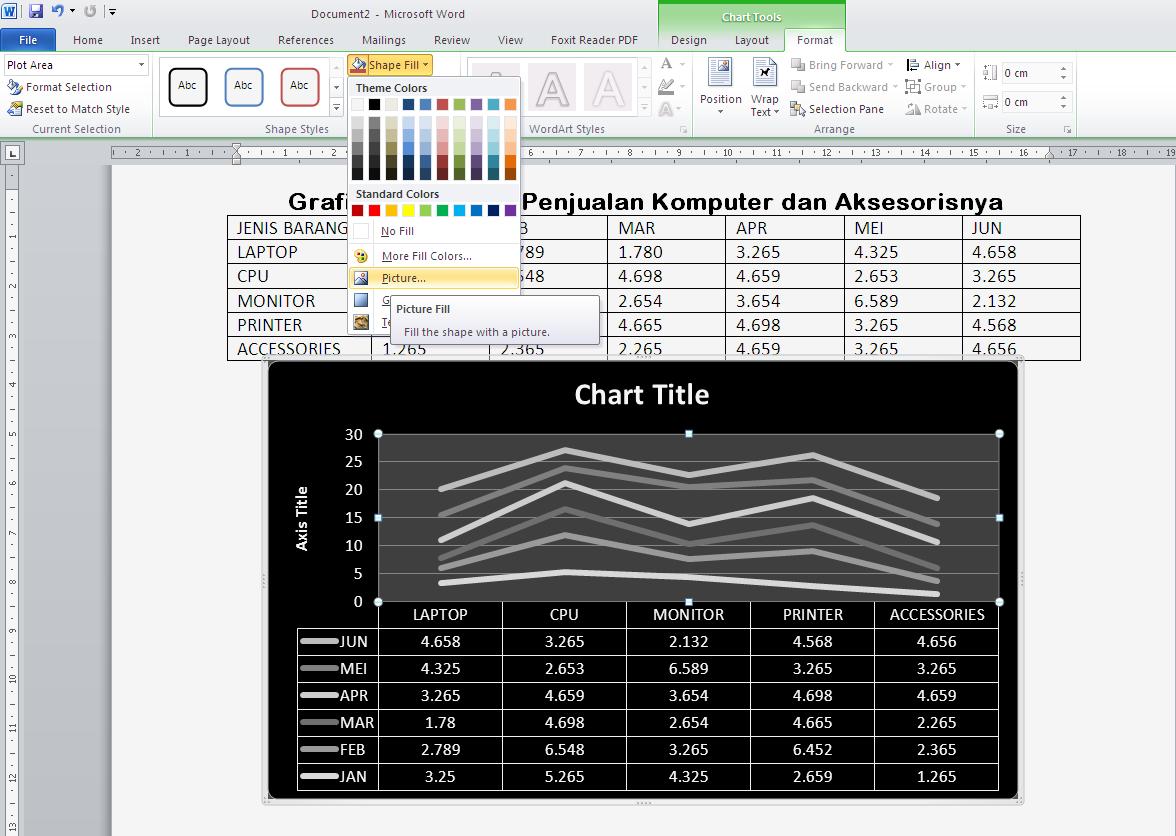This screenshot has height=836, width=1176.
Task: Click the Undo icon
Action: [x=58, y=11]
